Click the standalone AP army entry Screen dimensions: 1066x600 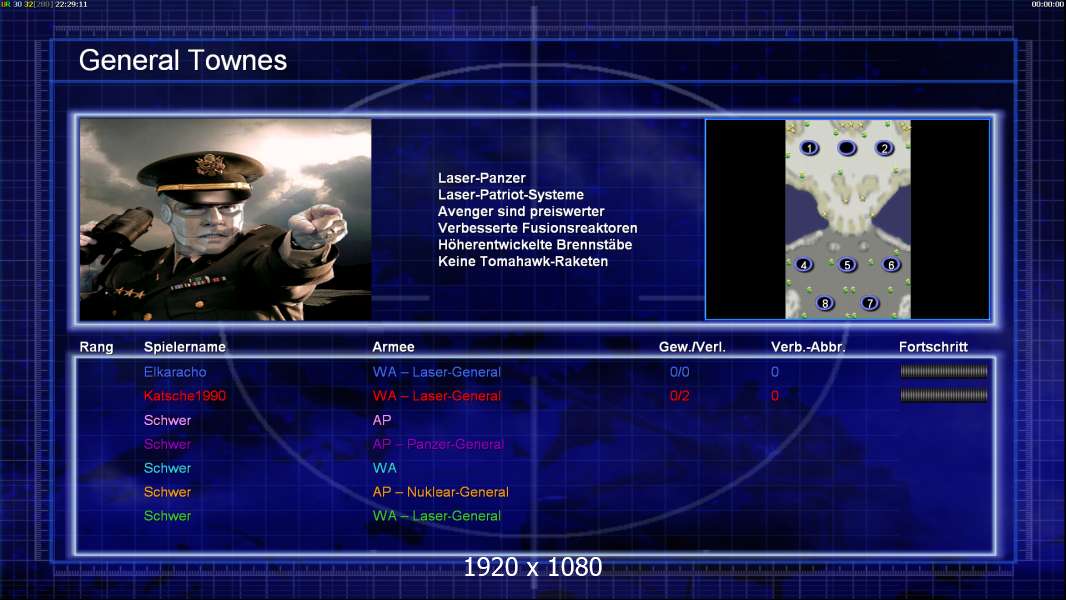(382, 420)
